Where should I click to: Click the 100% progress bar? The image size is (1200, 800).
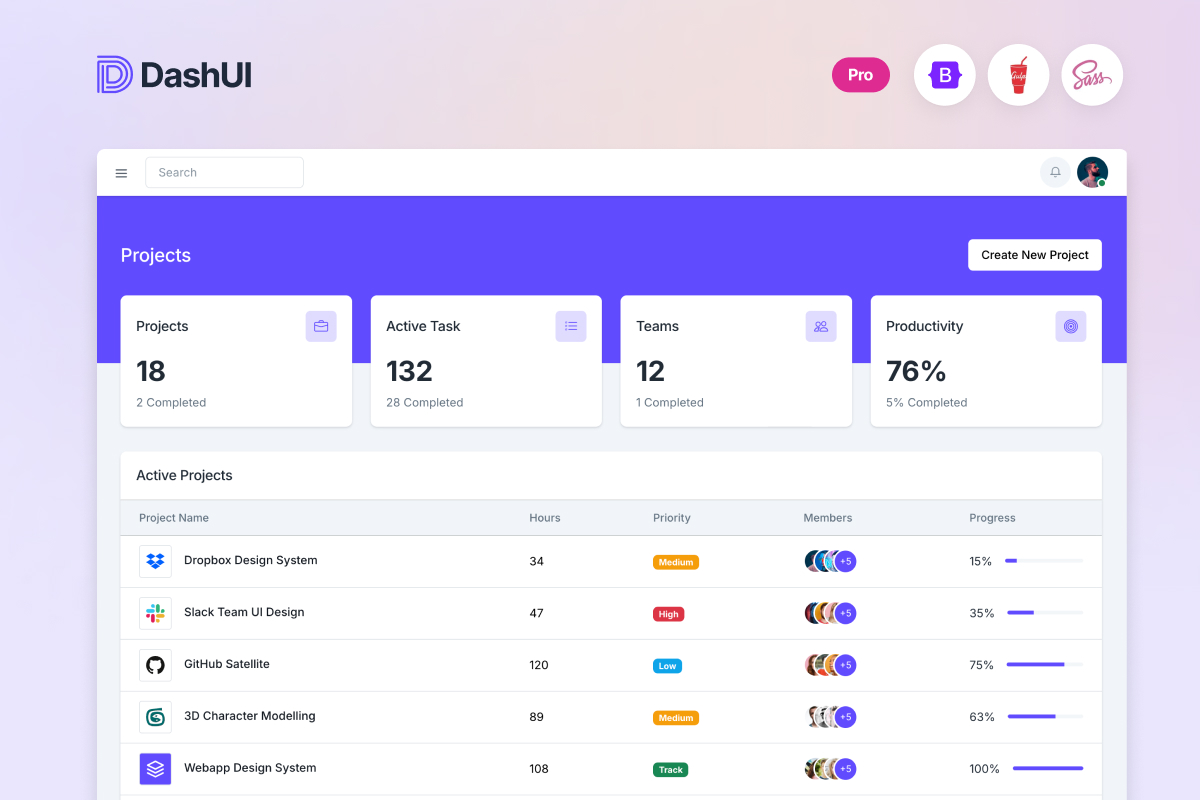point(1048,769)
